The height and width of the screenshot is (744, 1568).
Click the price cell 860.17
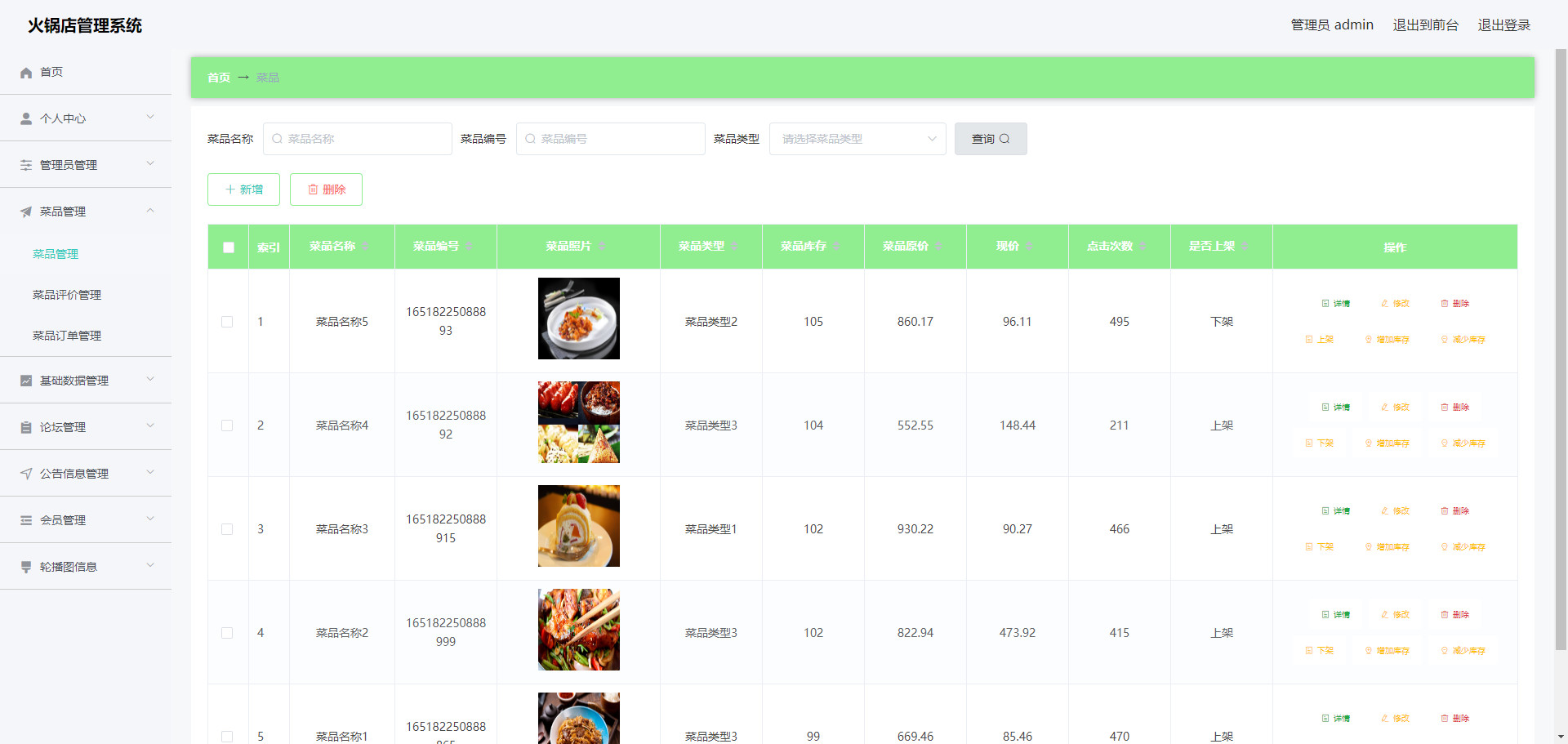click(x=915, y=322)
